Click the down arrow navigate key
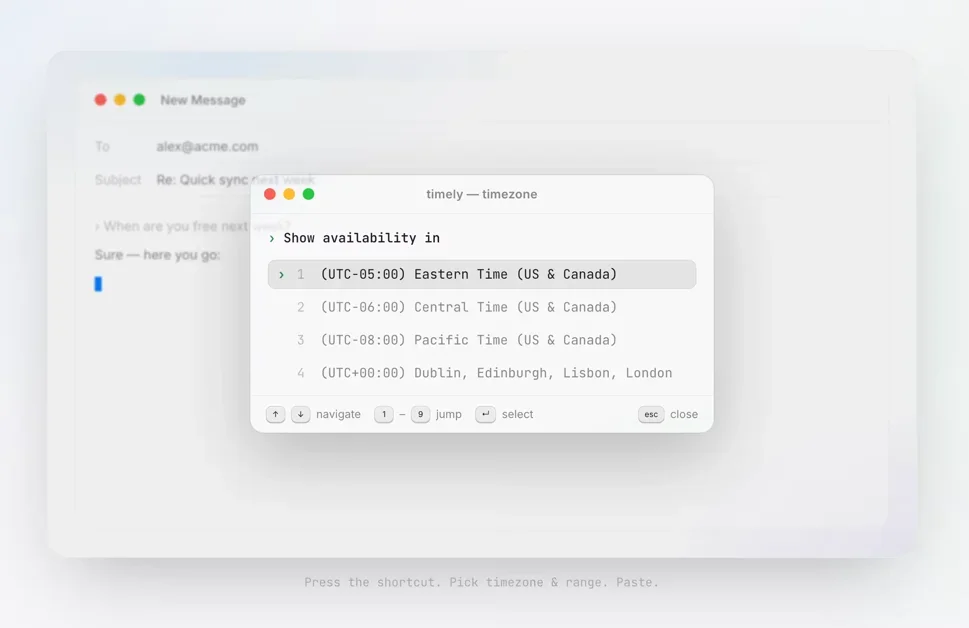Image resolution: width=969 pixels, height=628 pixels. click(300, 414)
